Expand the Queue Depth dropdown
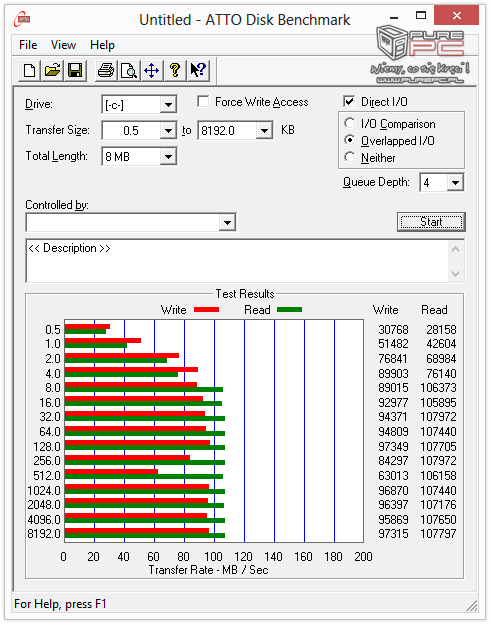 (455, 183)
